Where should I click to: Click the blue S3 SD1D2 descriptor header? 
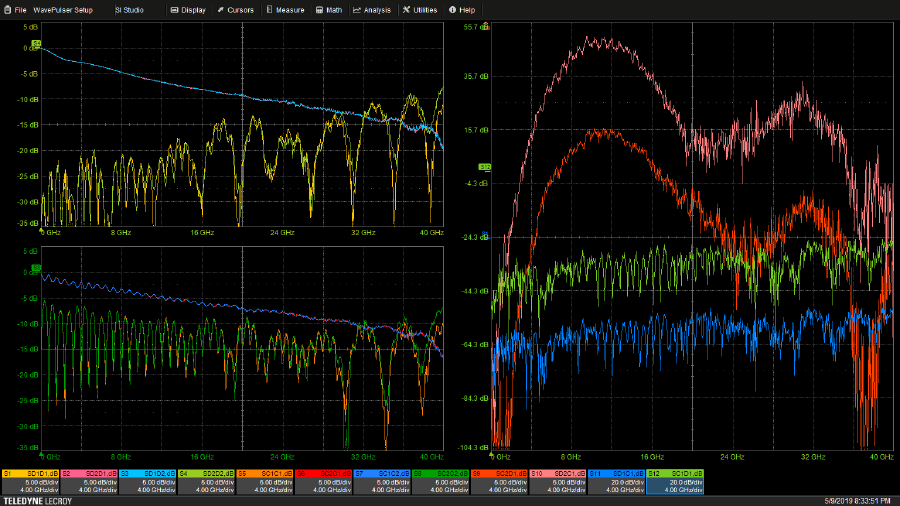pyautogui.click(x=147, y=473)
